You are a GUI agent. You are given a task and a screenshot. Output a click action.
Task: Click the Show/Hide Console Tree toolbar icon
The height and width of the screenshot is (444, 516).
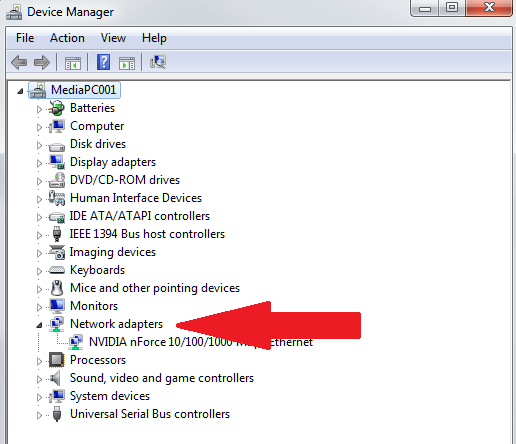(73, 63)
